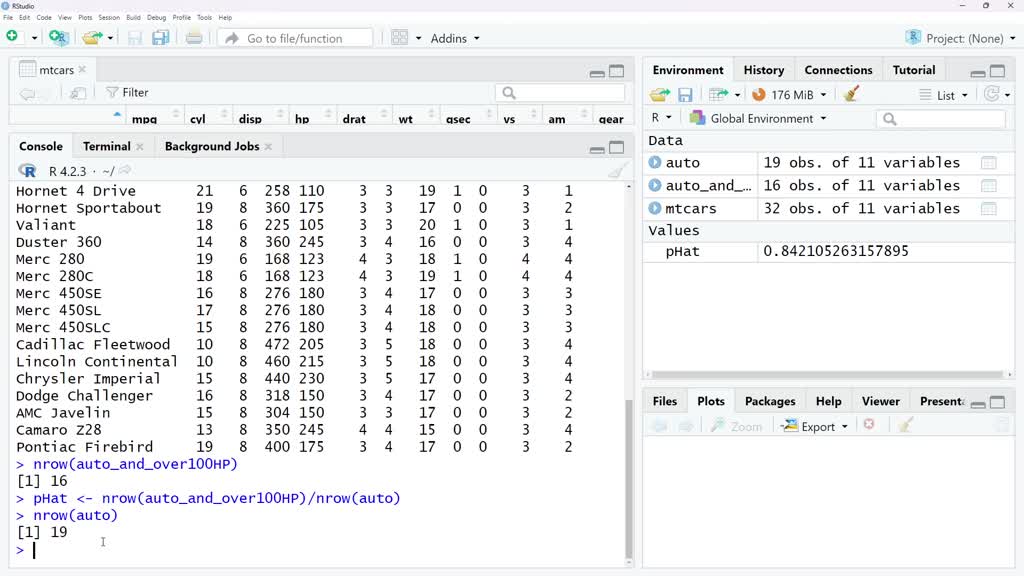The width and height of the screenshot is (1024, 576).
Task: Switch to the History tab
Action: (x=763, y=69)
